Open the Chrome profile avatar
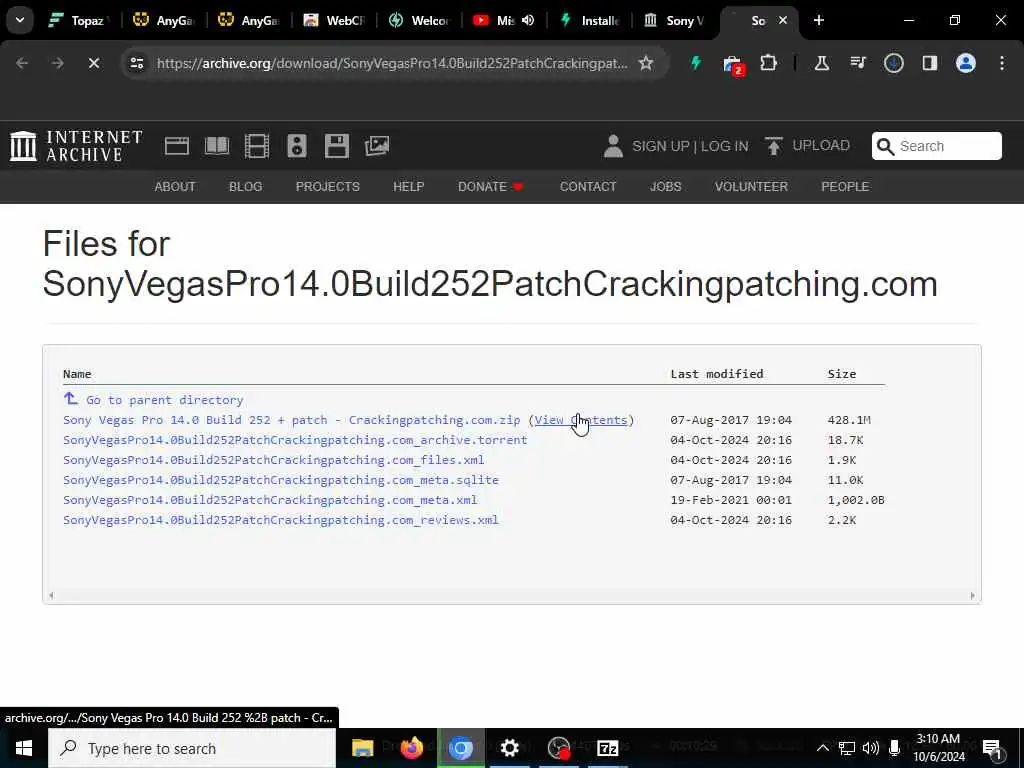This screenshot has width=1024, height=768. coord(966,63)
